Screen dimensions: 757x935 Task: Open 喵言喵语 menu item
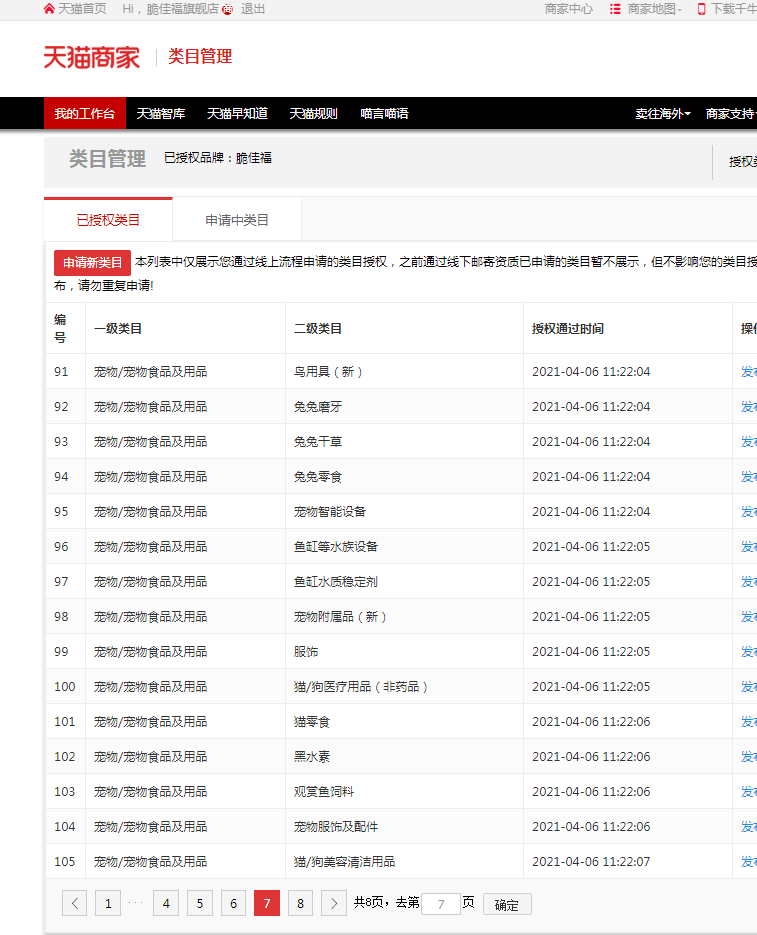coord(384,113)
